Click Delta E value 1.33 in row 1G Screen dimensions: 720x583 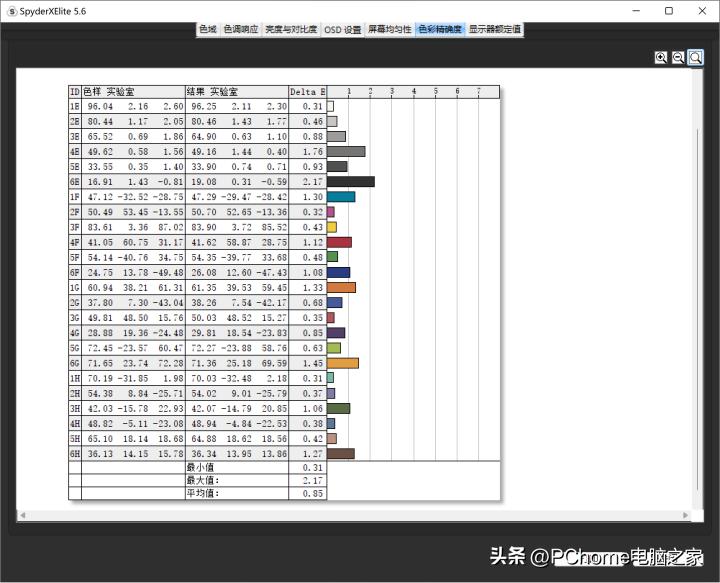[x=313, y=288]
